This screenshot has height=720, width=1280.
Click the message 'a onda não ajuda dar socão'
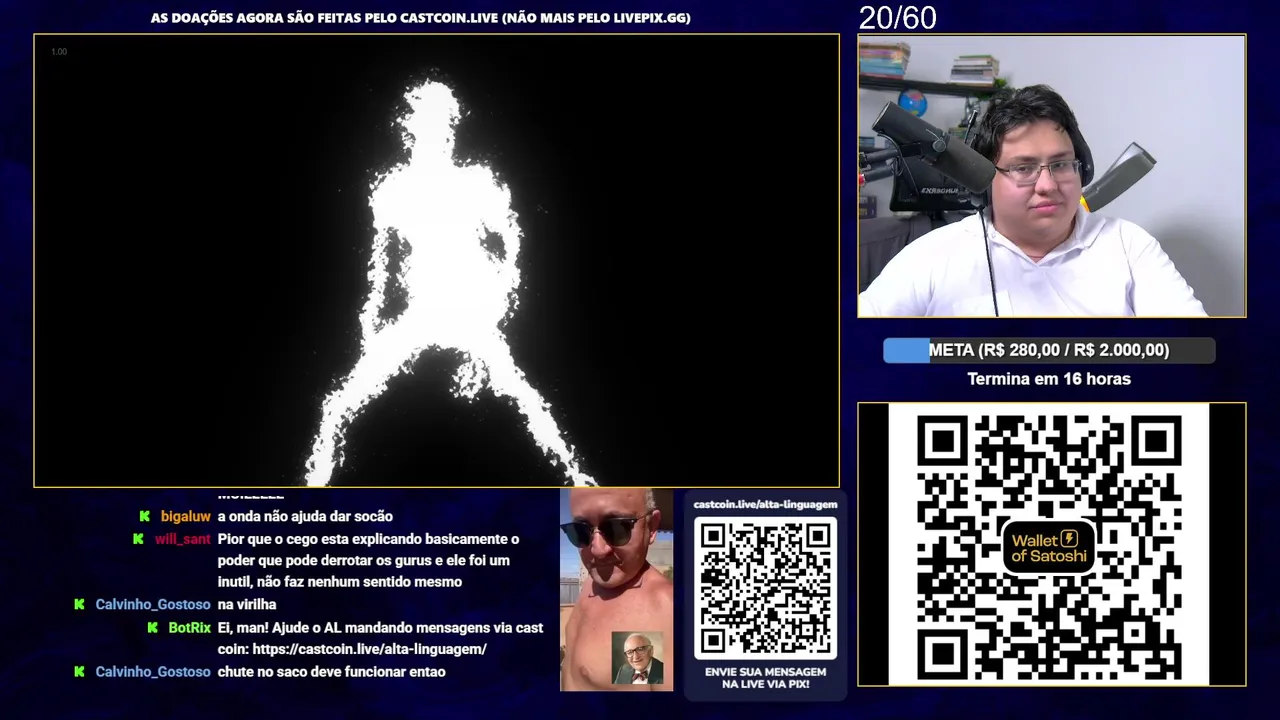pyautogui.click(x=305, y=517)
